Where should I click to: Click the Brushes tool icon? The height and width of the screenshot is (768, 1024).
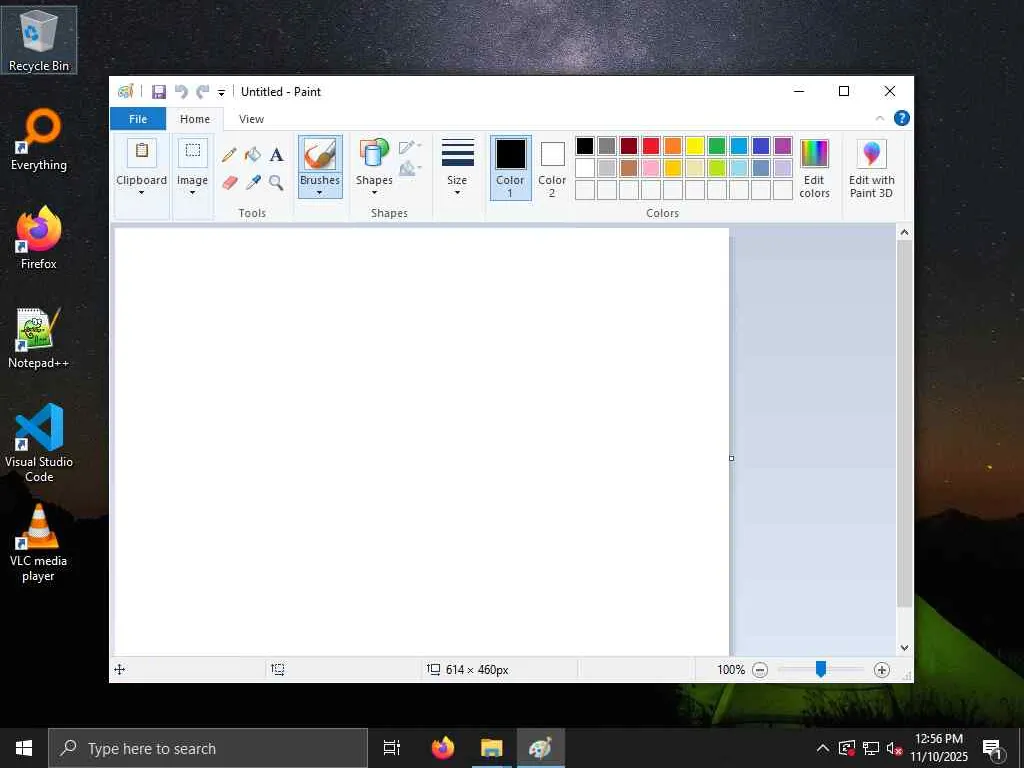pos(320,154)
